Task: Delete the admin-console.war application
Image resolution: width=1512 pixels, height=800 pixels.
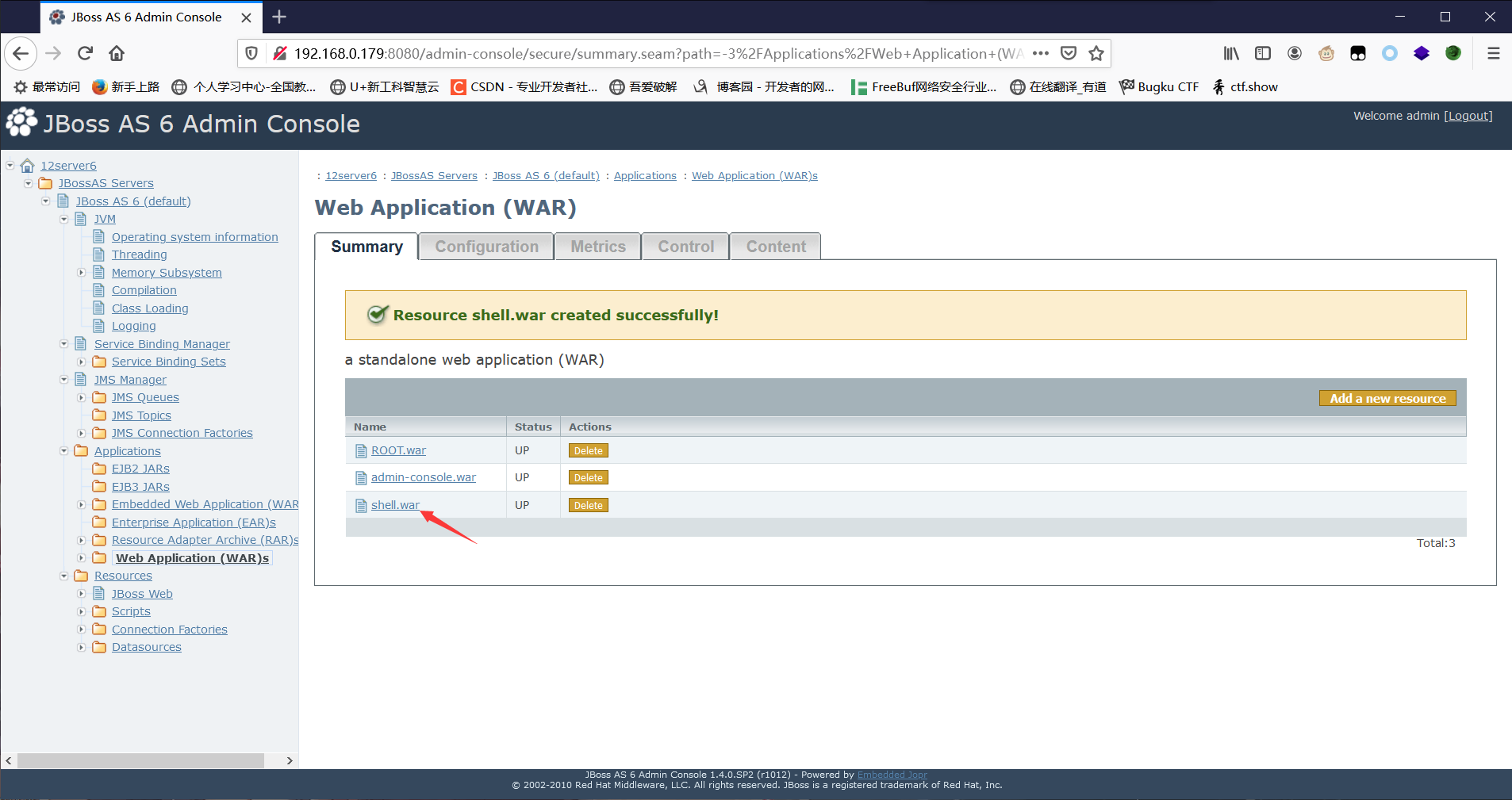Action: tap(589, 477)
